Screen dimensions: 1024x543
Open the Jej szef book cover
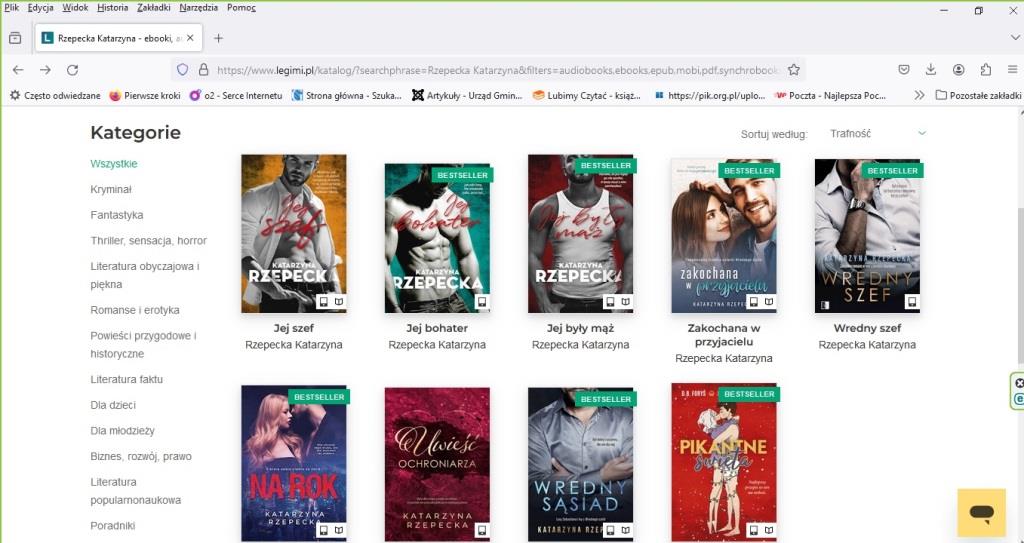pyautogui.click(x=293, y=234)
